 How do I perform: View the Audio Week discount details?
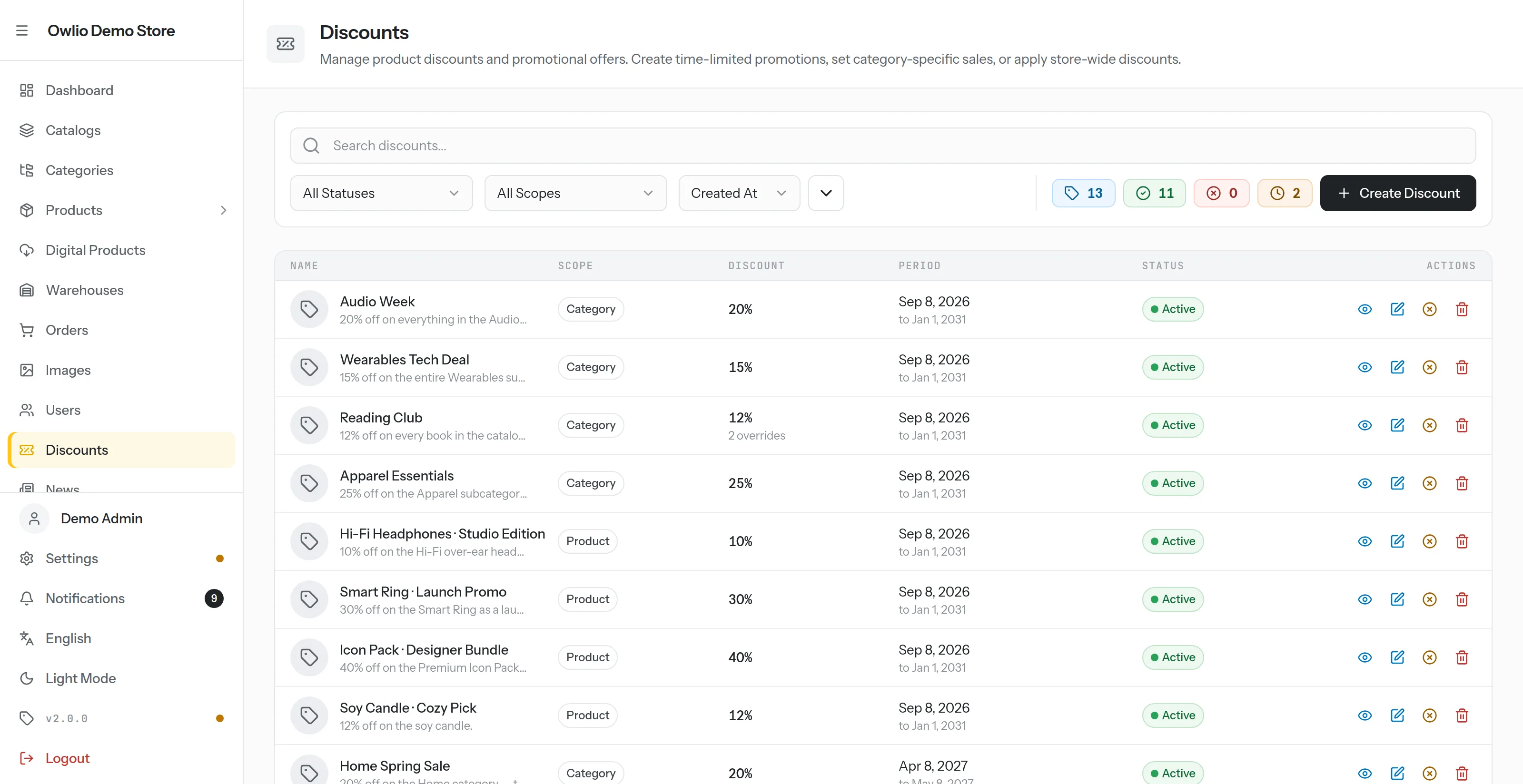coord(1365,309)
